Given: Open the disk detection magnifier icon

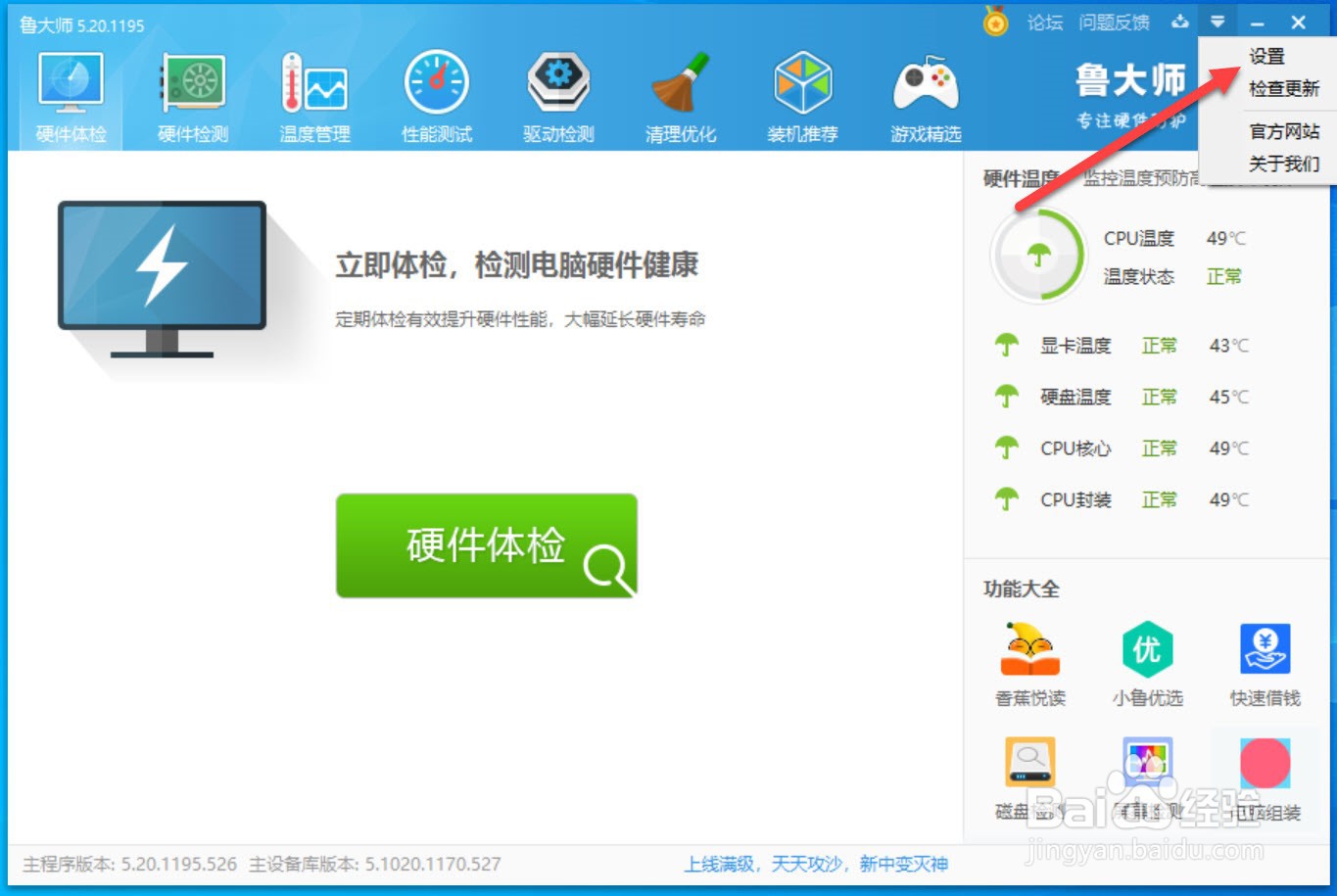Looking at the screenshot, I should (x=1030, y=762).
